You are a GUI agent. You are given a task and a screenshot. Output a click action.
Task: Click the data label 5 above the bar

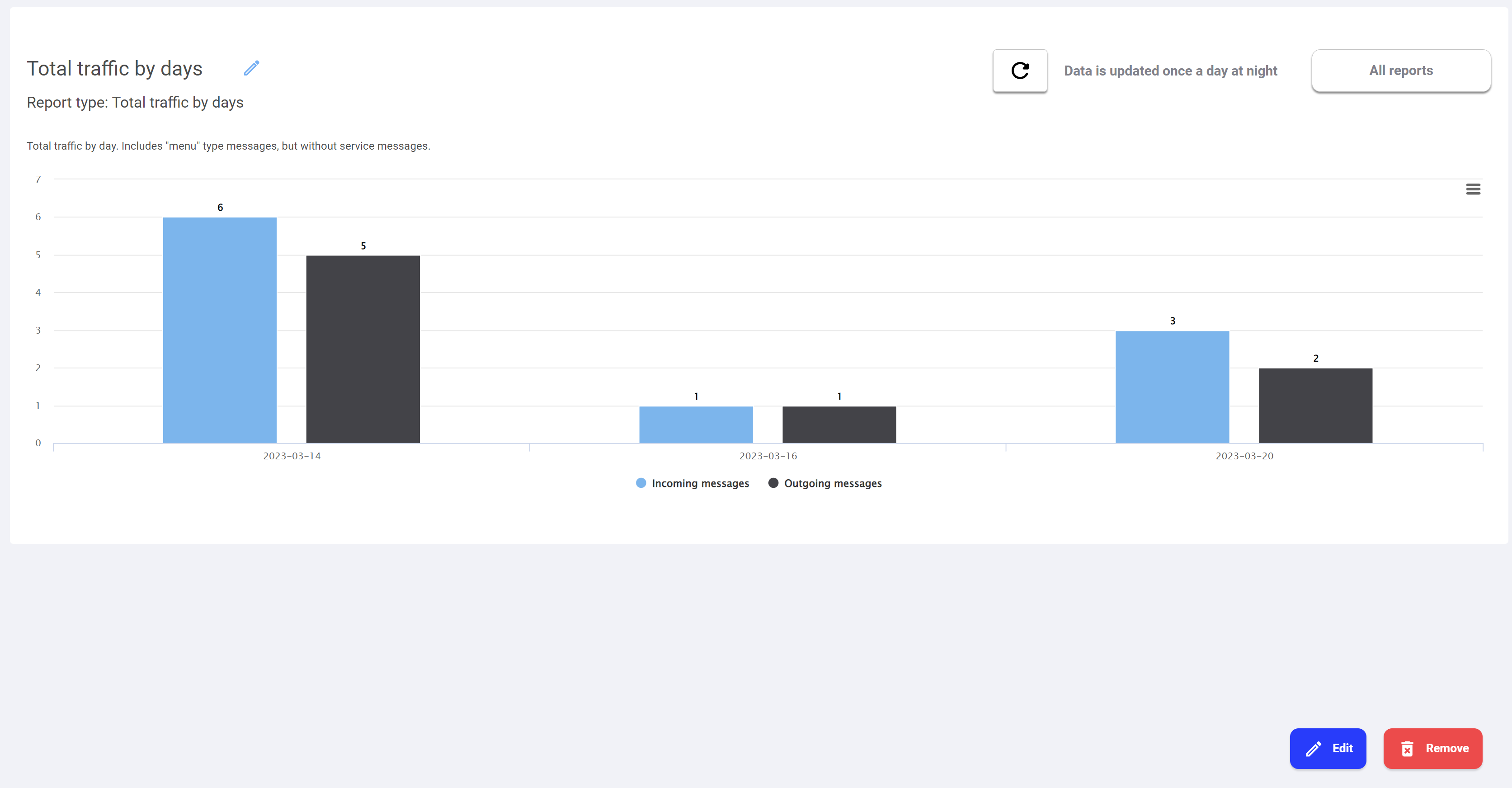pyautogui.click(x=363, y=246)
